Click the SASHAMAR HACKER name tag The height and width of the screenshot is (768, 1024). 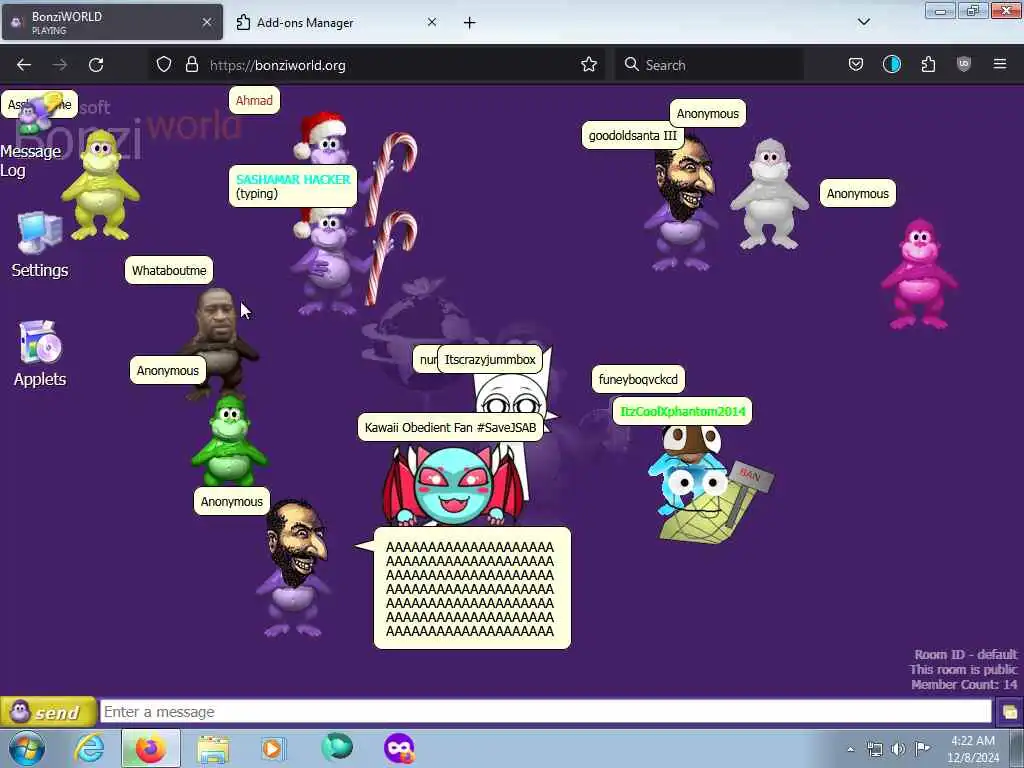point(293,186)
